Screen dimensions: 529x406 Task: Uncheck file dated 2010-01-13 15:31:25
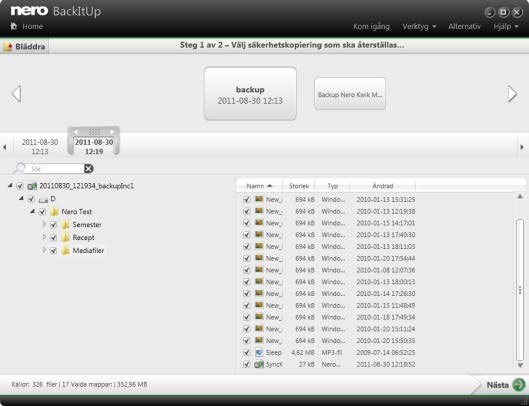pos(247,199)
